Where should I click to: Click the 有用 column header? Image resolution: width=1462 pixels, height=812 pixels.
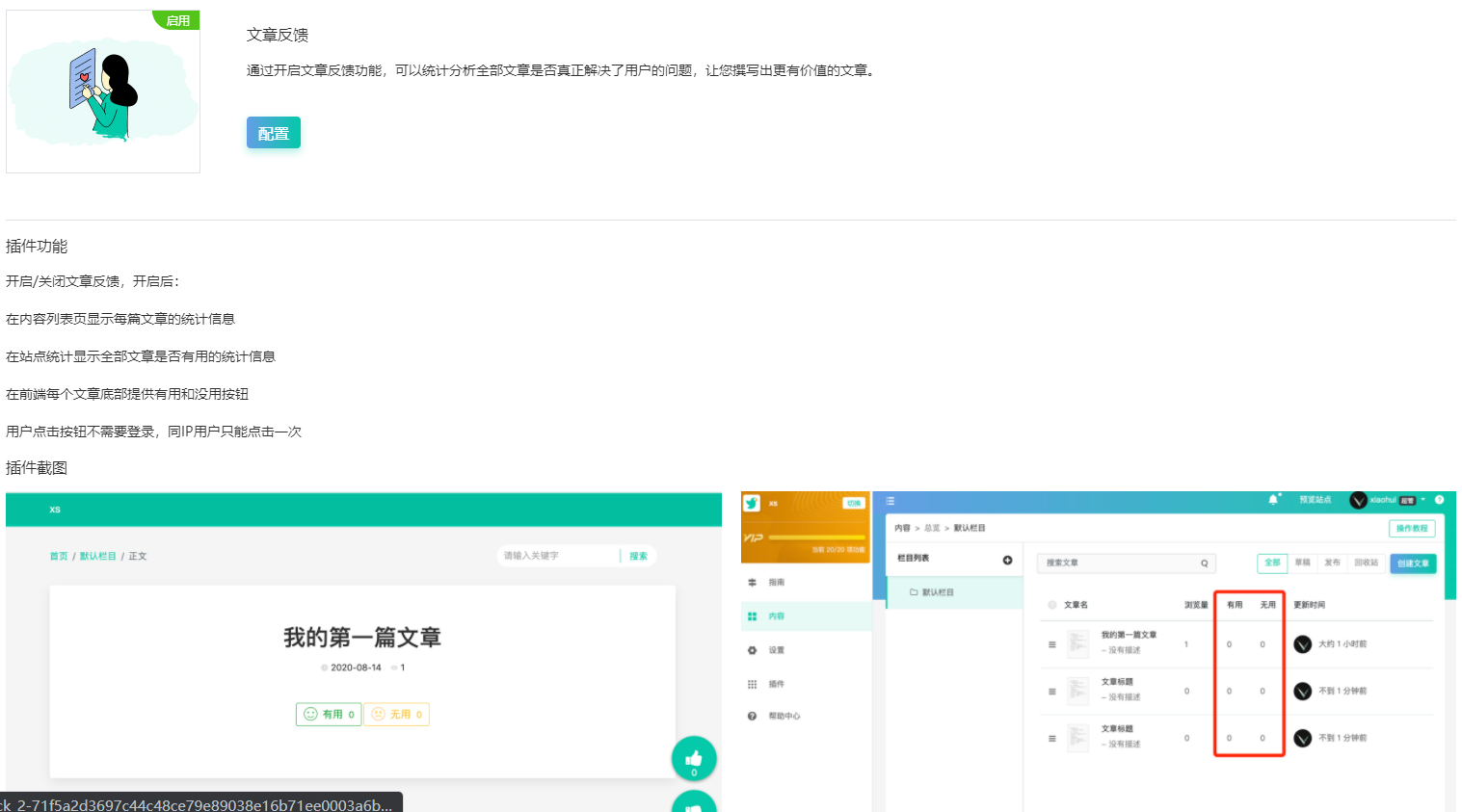[x=1235, y=605]
